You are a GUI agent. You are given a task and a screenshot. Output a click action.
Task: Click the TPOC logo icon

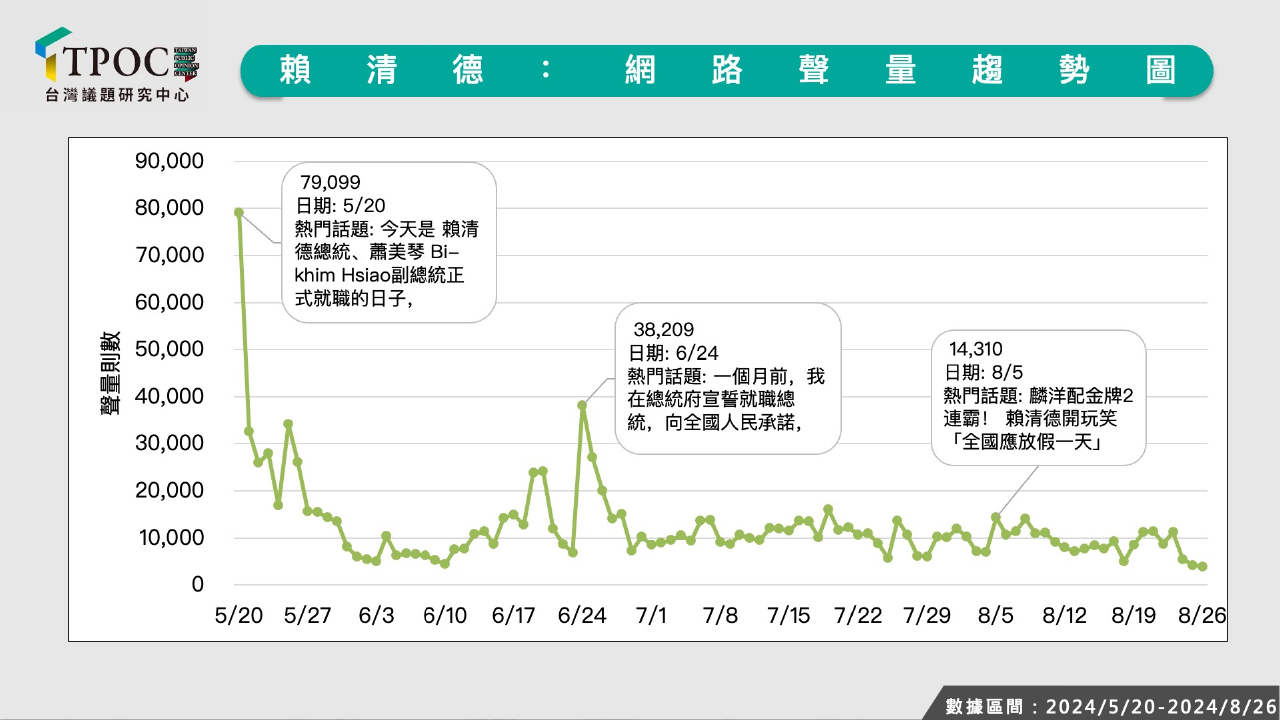[53, 54]
